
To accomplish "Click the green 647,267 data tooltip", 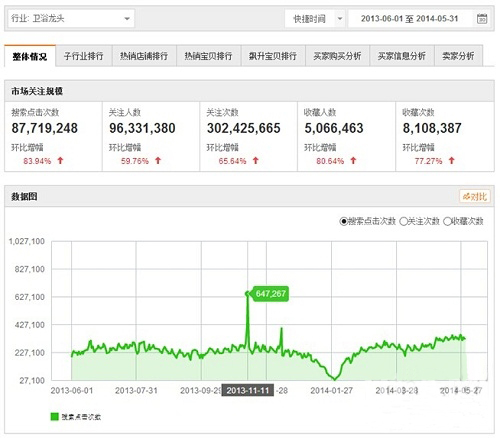I will point(270,294).
